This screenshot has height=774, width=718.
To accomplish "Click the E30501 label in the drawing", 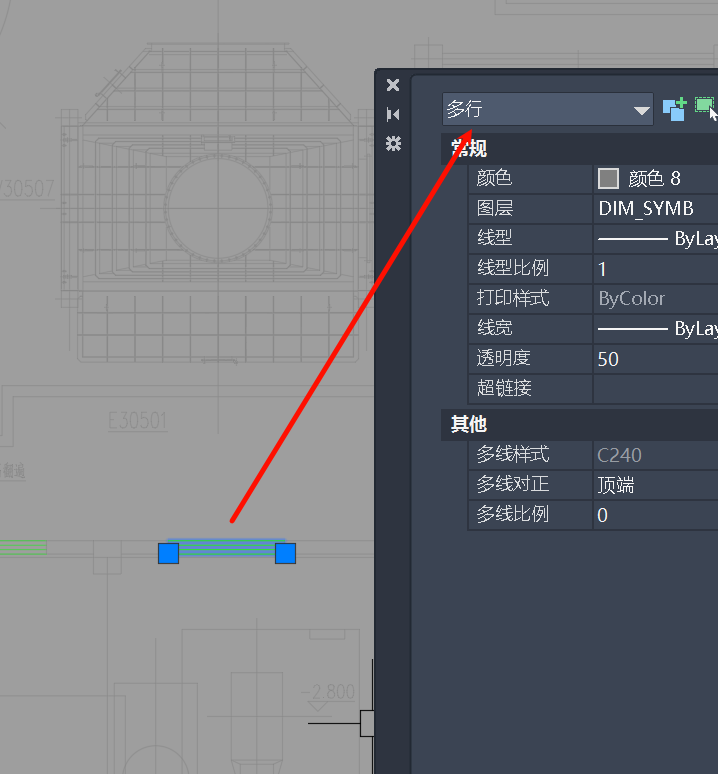I will [x=137, y=420].
